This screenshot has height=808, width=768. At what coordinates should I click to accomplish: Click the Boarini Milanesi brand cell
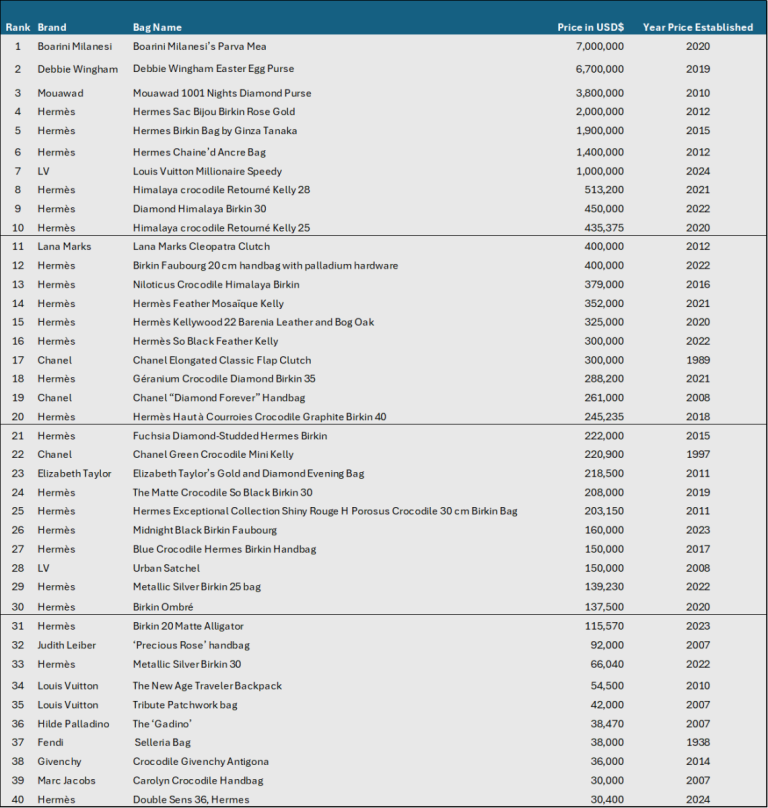(75, 46)
